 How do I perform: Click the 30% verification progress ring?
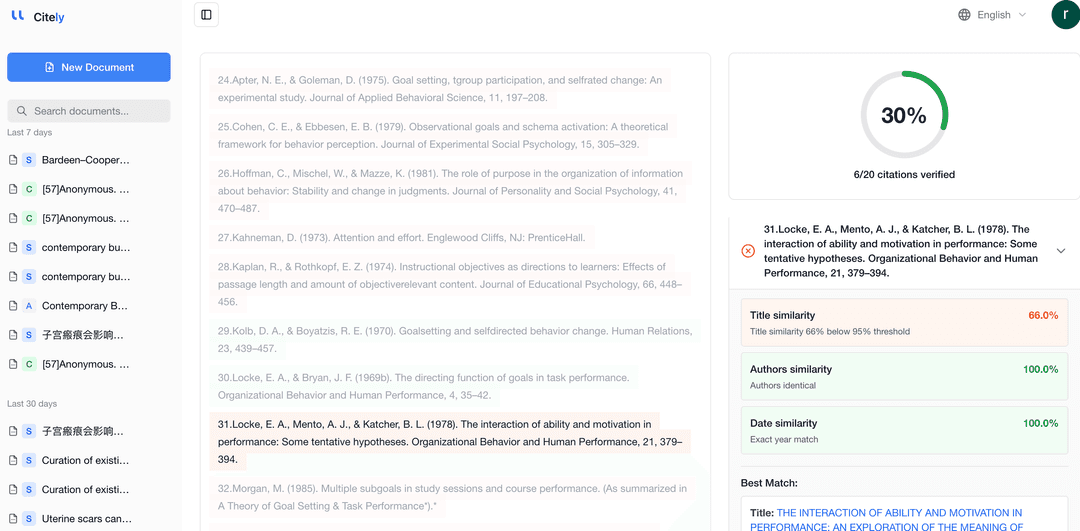[x=903, y=115]
